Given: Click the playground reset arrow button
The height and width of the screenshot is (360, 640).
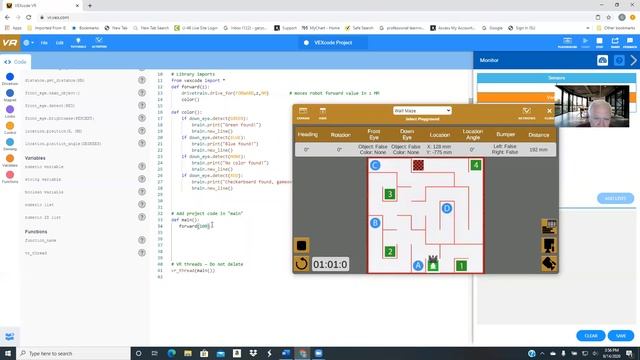Looking at the screenshot, I should coord(302,264).
